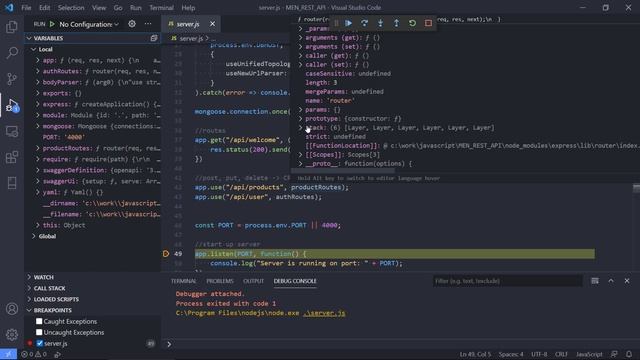The image size is (640, 360).
Task: Open launch.json via the gear icon
Action: click(x=132, y=24)
